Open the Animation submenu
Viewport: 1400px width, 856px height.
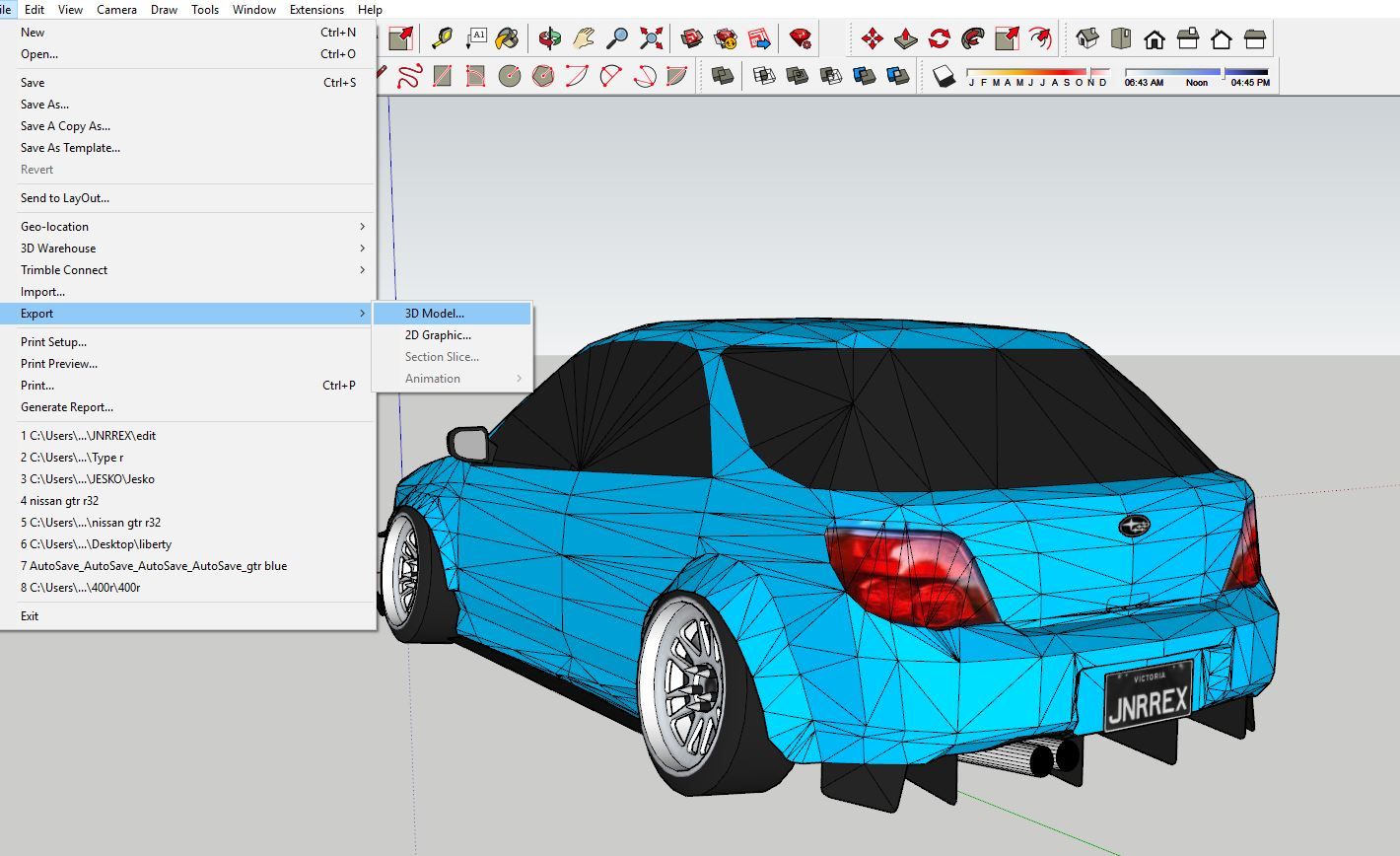coord(434,378)
